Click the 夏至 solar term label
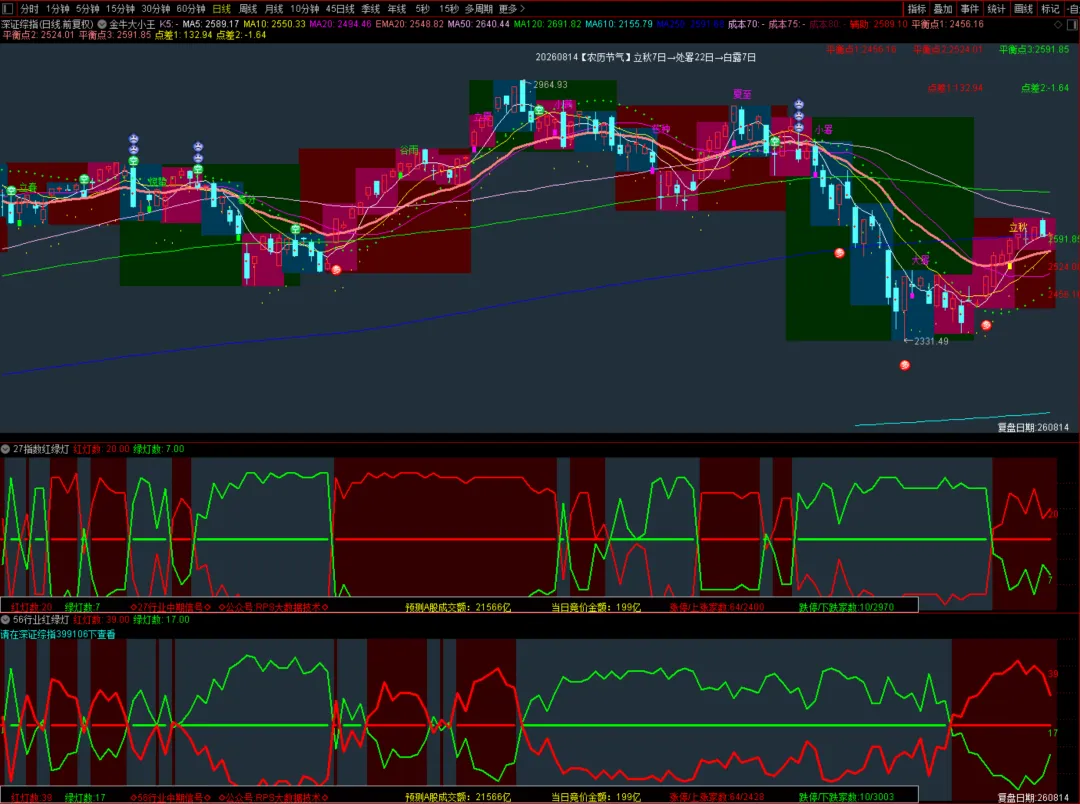This screenshot has width=1080, height=804. tap(742, 94)
